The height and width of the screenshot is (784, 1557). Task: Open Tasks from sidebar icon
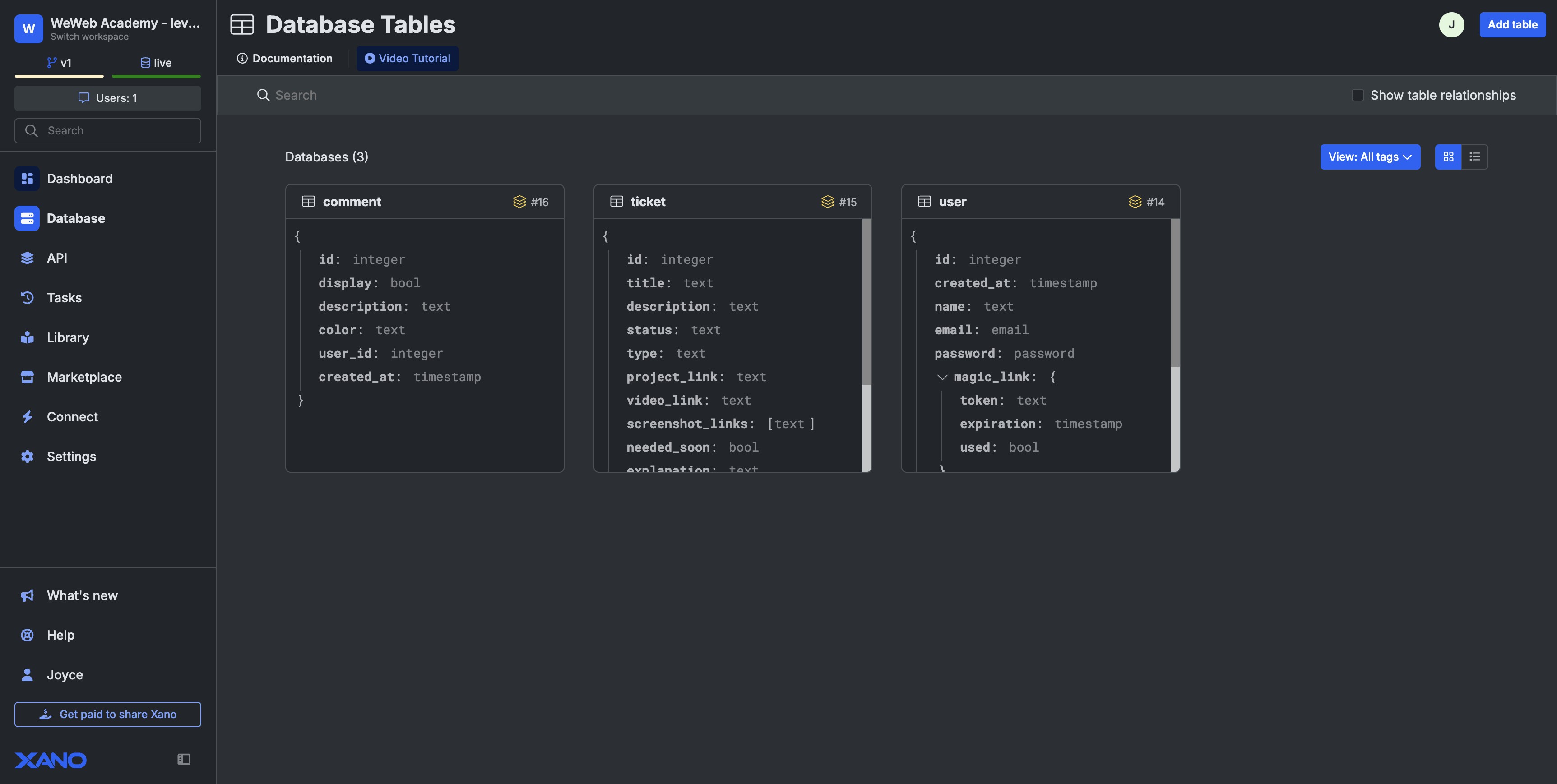point(27,298)
